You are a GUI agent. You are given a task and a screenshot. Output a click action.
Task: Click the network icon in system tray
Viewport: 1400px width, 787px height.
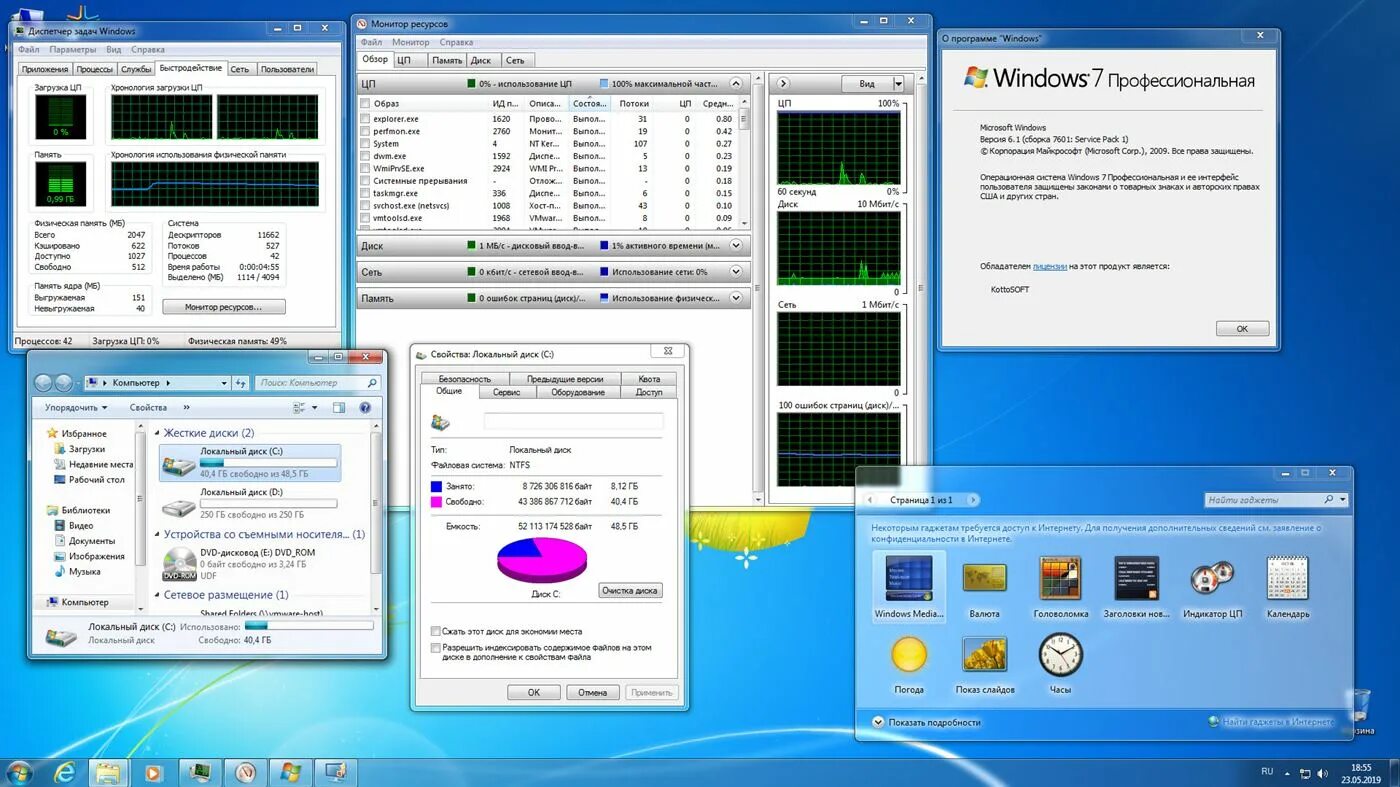1304,773
